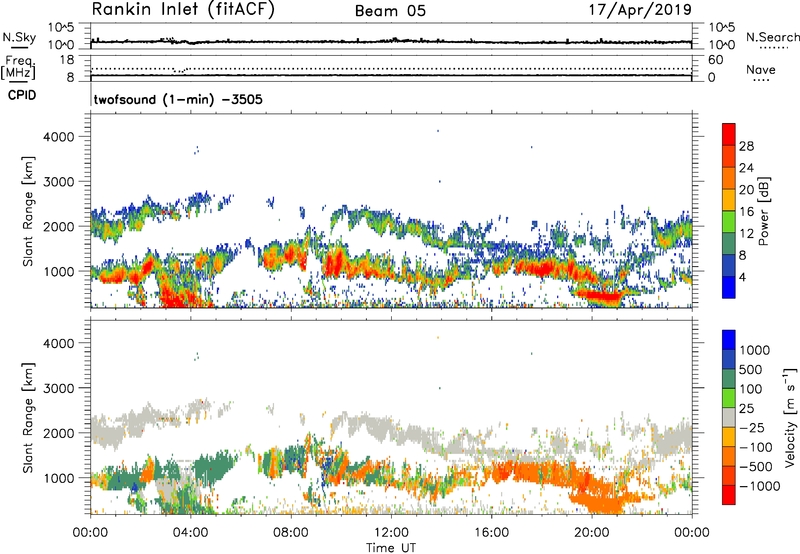This screenshot has height=554, width=800.
Task: Click the '20:00' time axis label
Action: point(592,533)
